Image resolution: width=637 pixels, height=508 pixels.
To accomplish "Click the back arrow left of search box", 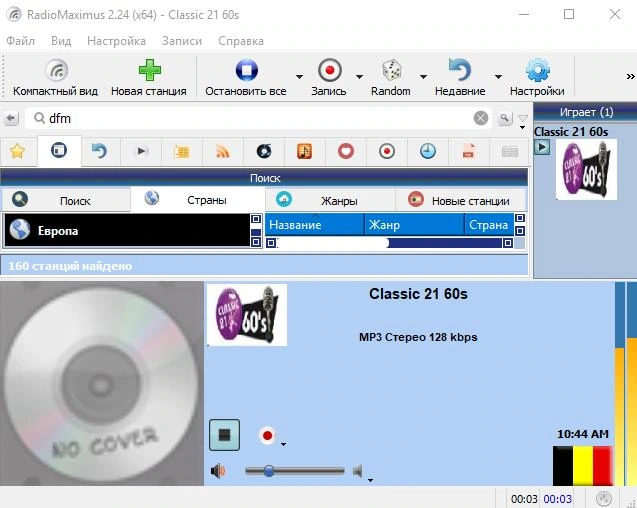I will tap(11, 119).
